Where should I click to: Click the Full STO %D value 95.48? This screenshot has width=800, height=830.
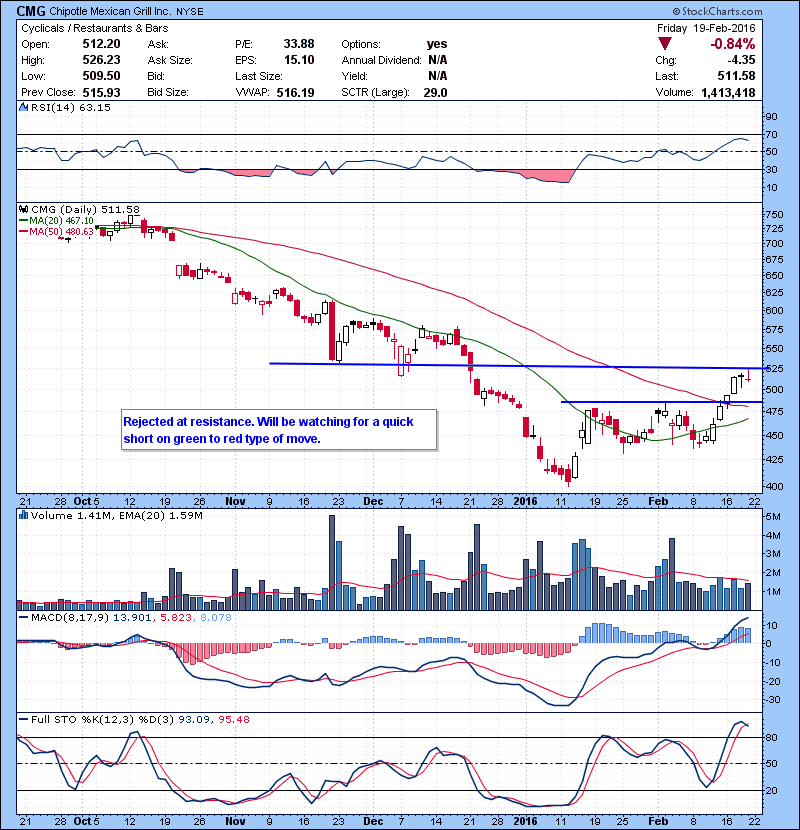click(233, 719)
